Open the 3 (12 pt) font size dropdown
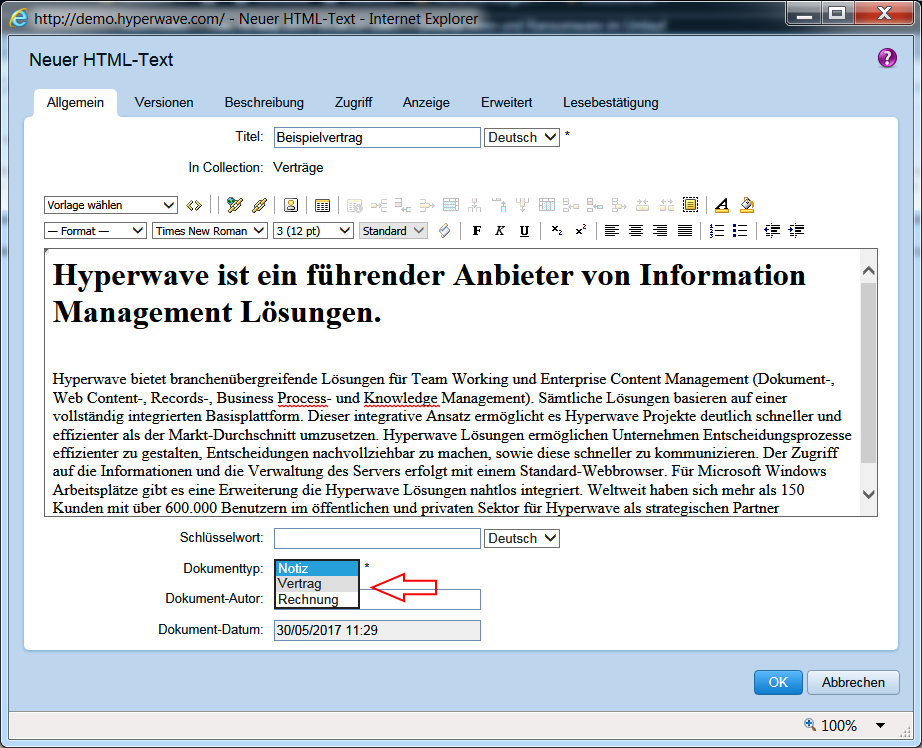This screenshot has width=922, height=748. tap(313, 231)
